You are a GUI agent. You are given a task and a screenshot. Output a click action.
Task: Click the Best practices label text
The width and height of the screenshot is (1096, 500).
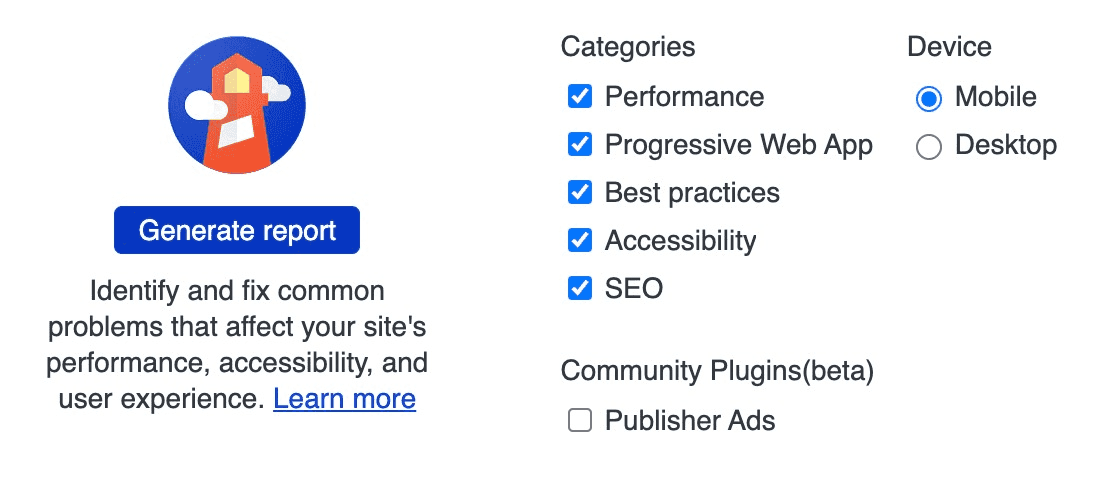point(692,193)
